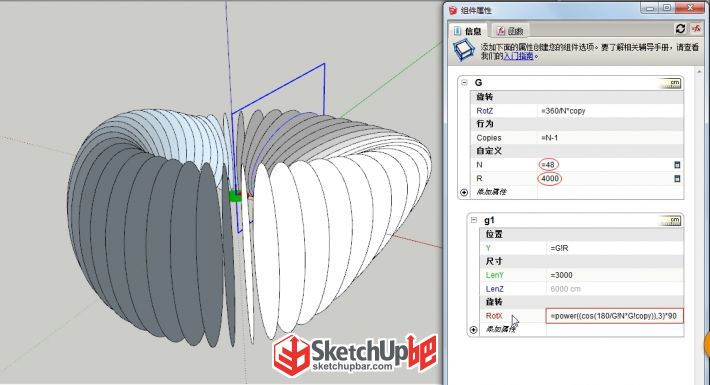Select the RotZ formula =360/N*copy
The image size is (710, 385).
click(x=563, y=111)
